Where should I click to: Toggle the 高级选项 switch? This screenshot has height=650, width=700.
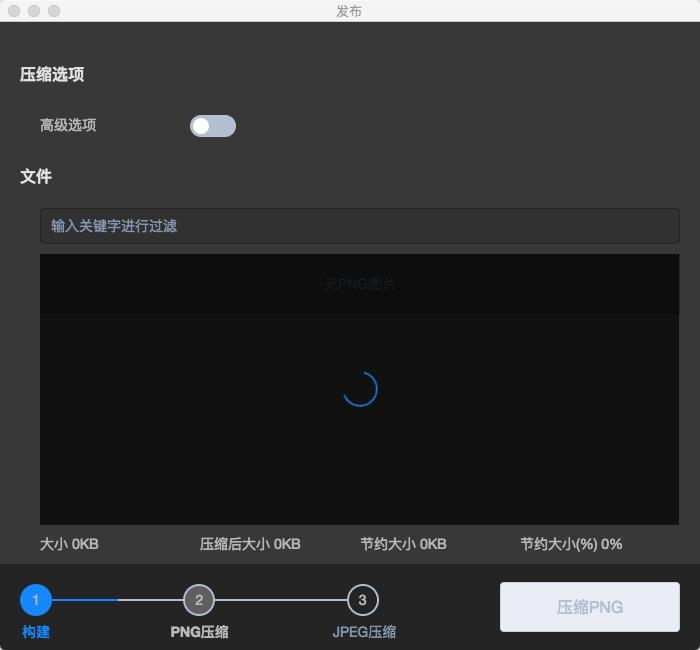tap(213, 126)
